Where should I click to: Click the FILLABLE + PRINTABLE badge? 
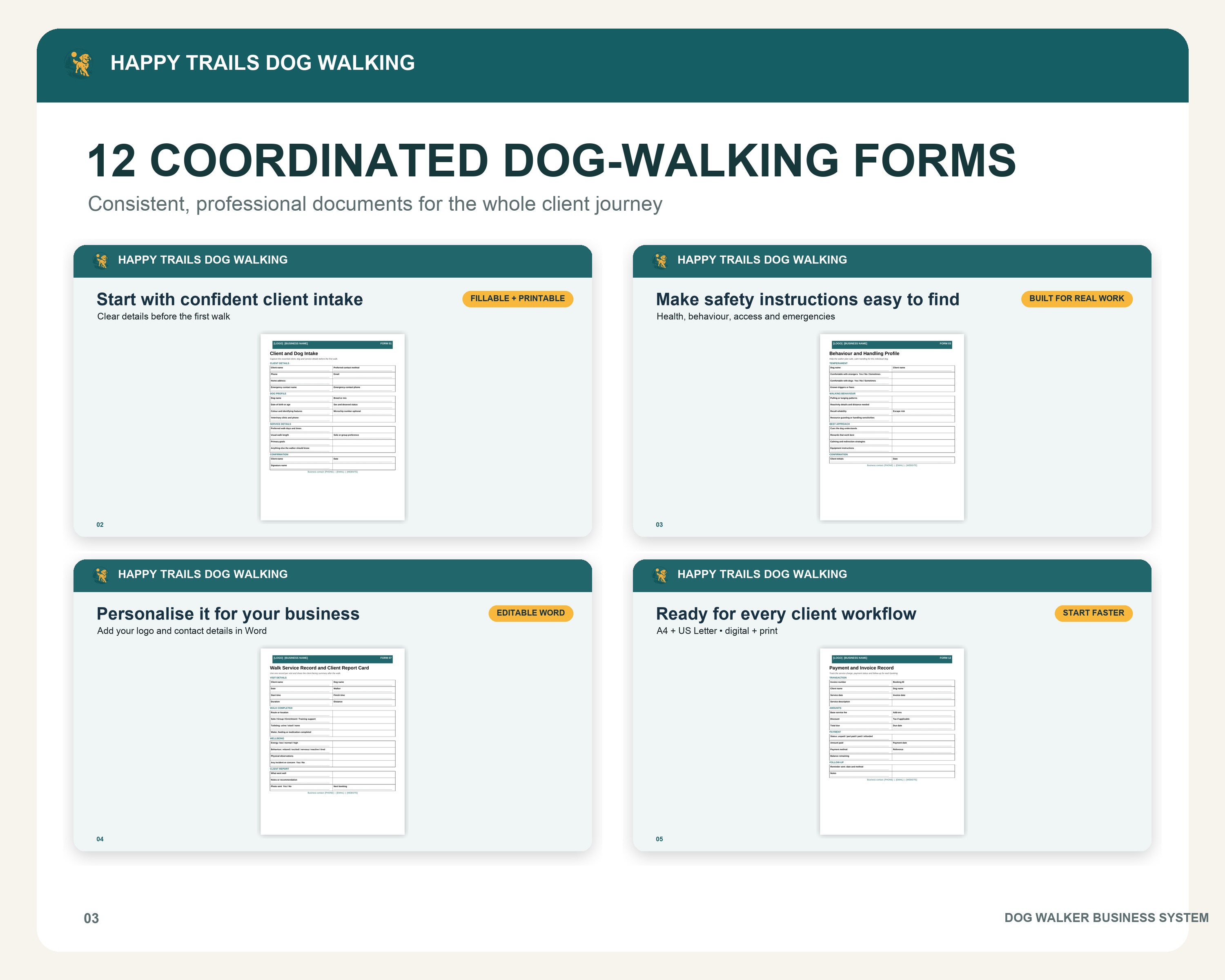(518, 299)
